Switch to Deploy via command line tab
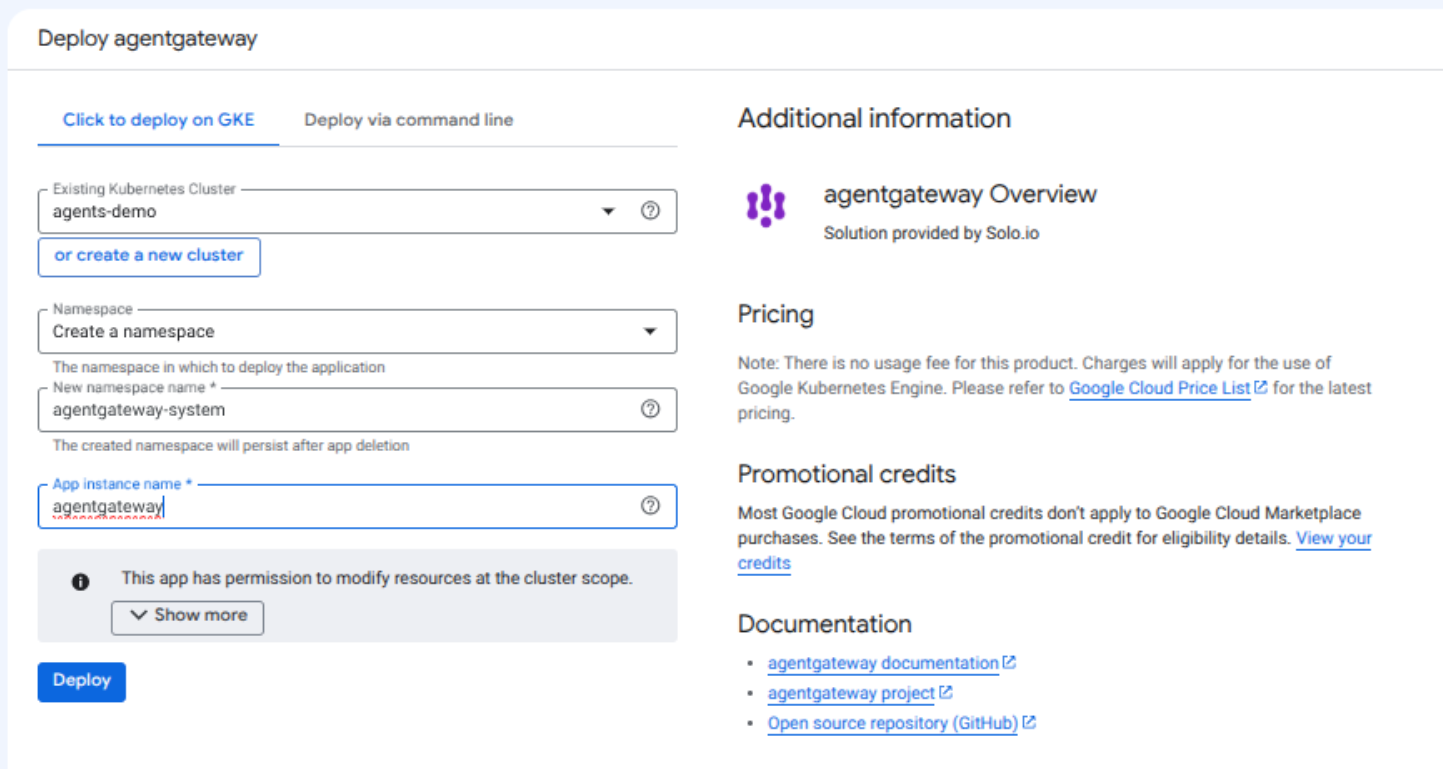The image size is (1443, 769). [409, 120]
